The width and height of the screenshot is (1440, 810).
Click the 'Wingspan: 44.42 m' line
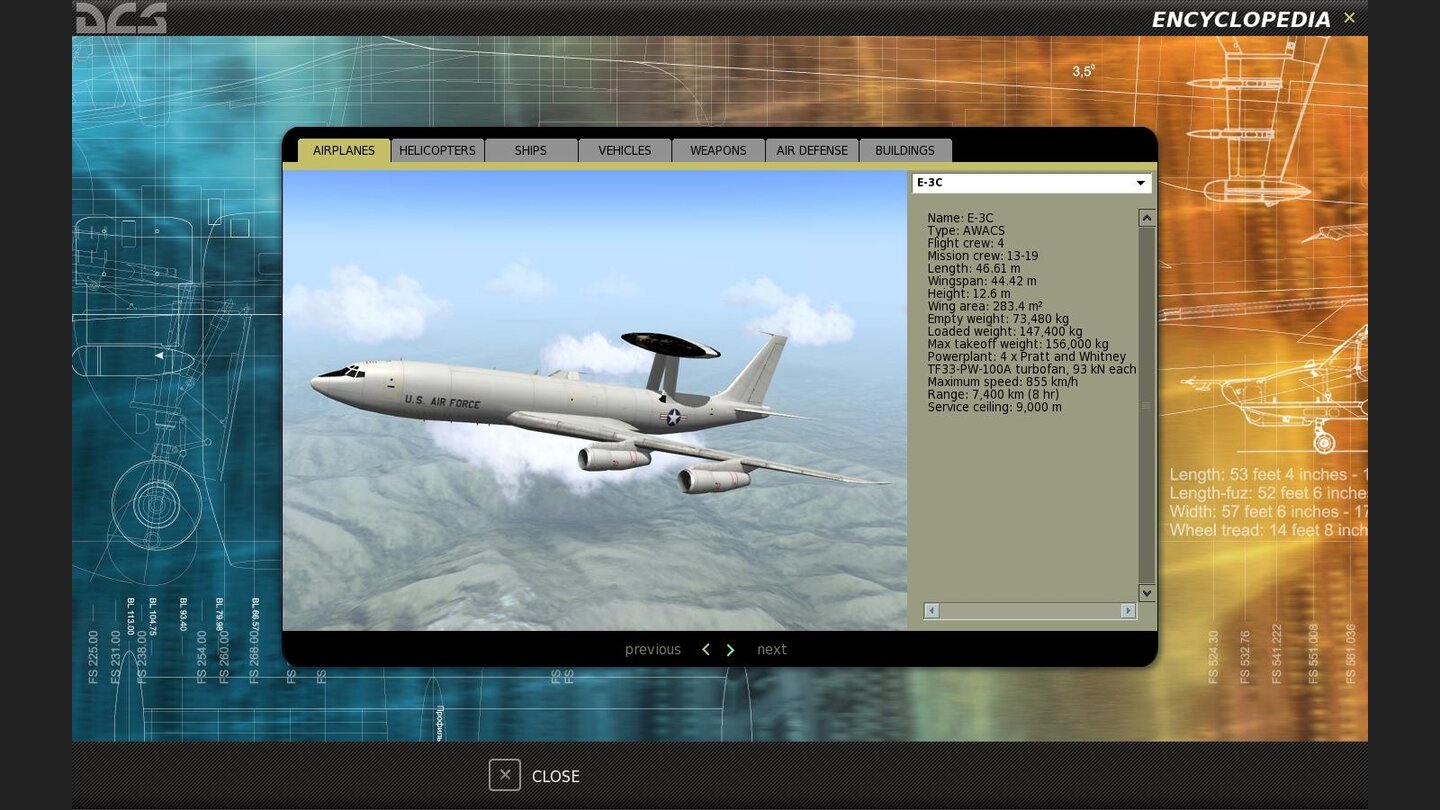pyautogui.click(x=982, y=281)
